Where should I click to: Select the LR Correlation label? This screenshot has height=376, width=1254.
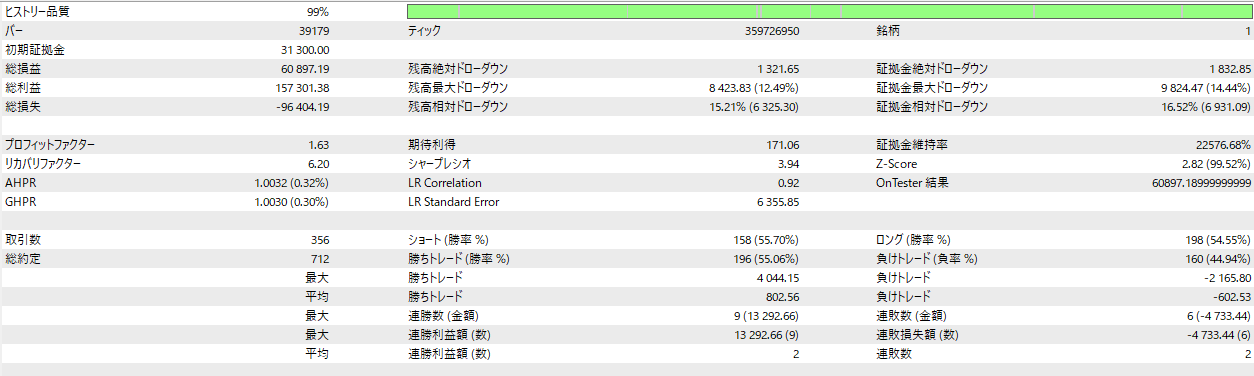pyautogui.click(x=445, y=183)
